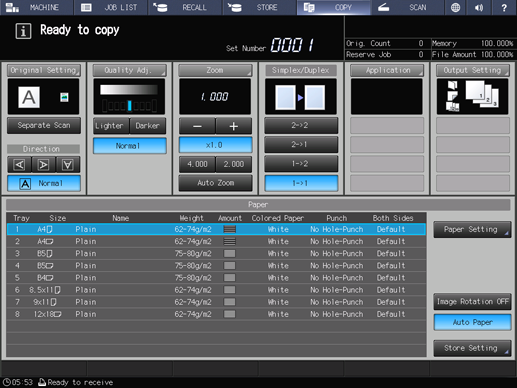Rotate direction to left-facing A icon

pyautogui.click(x=19, y=165)
